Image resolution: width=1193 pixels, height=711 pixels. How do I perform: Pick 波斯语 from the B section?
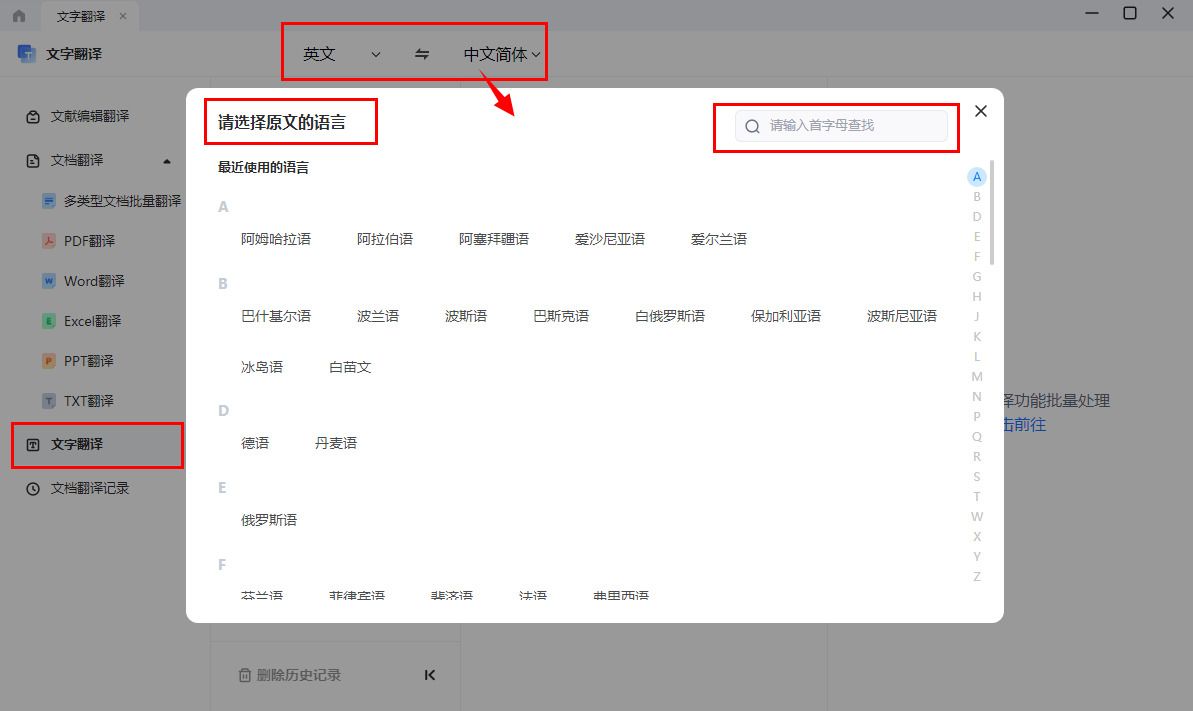(x=466, y=316)
